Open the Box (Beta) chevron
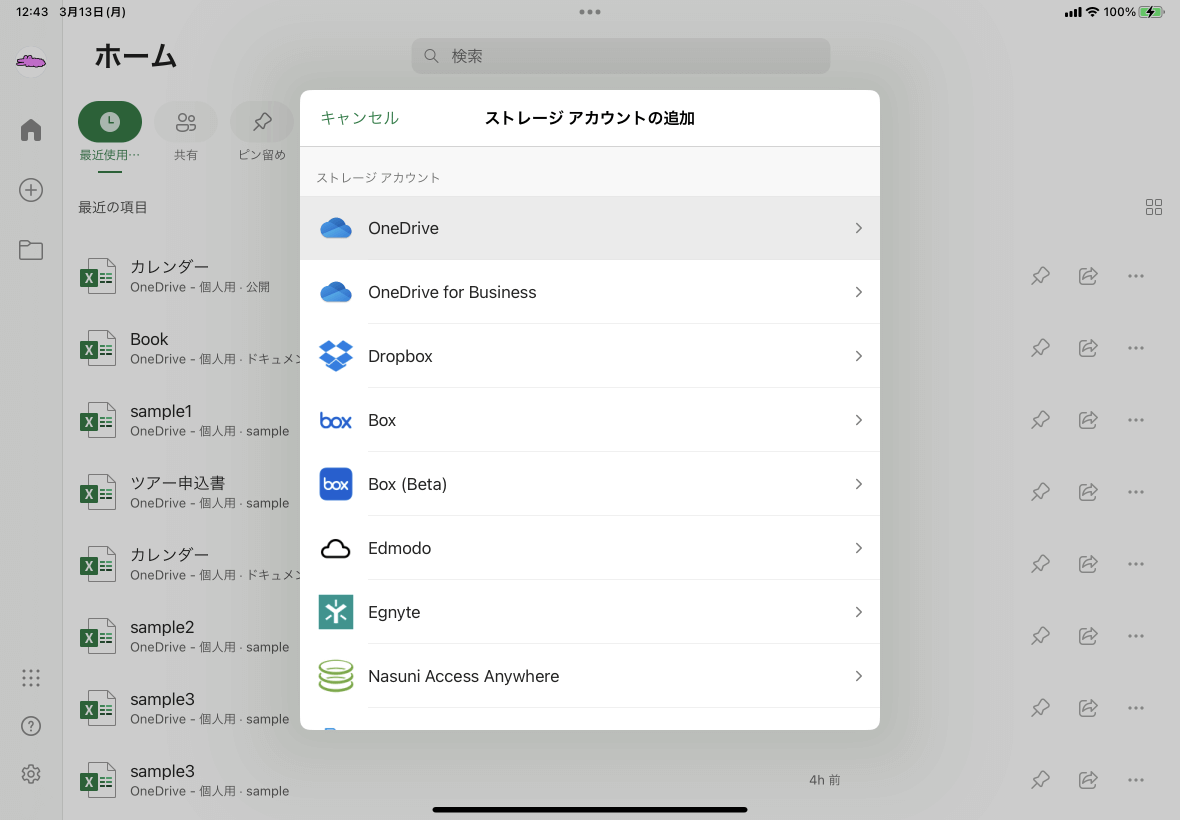The width and height of the screenshot is (1180, 820). click(x=858, y=484)
